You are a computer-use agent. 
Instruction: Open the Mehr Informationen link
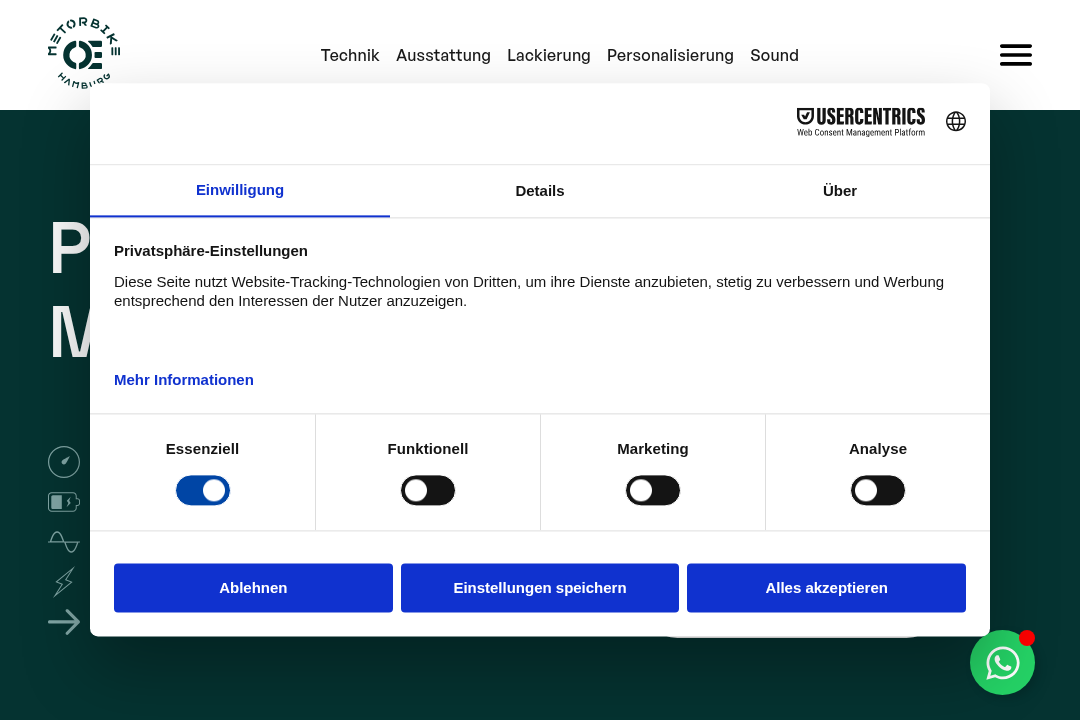tap(184, 380)
